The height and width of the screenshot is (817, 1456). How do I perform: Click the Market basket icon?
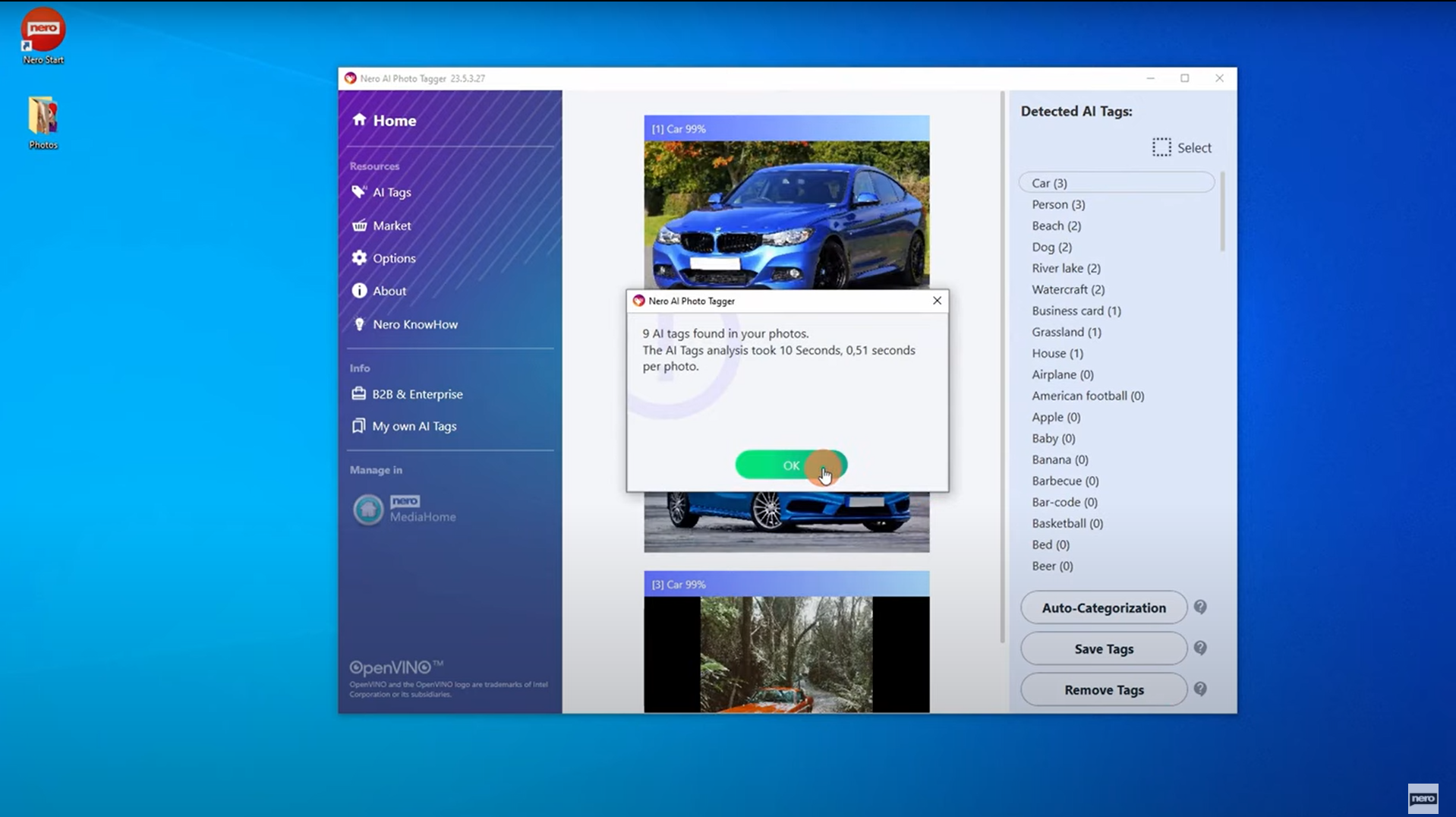coord(359,226)
